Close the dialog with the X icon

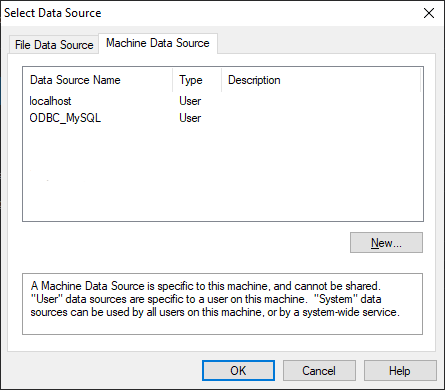[x=429, y=13]
